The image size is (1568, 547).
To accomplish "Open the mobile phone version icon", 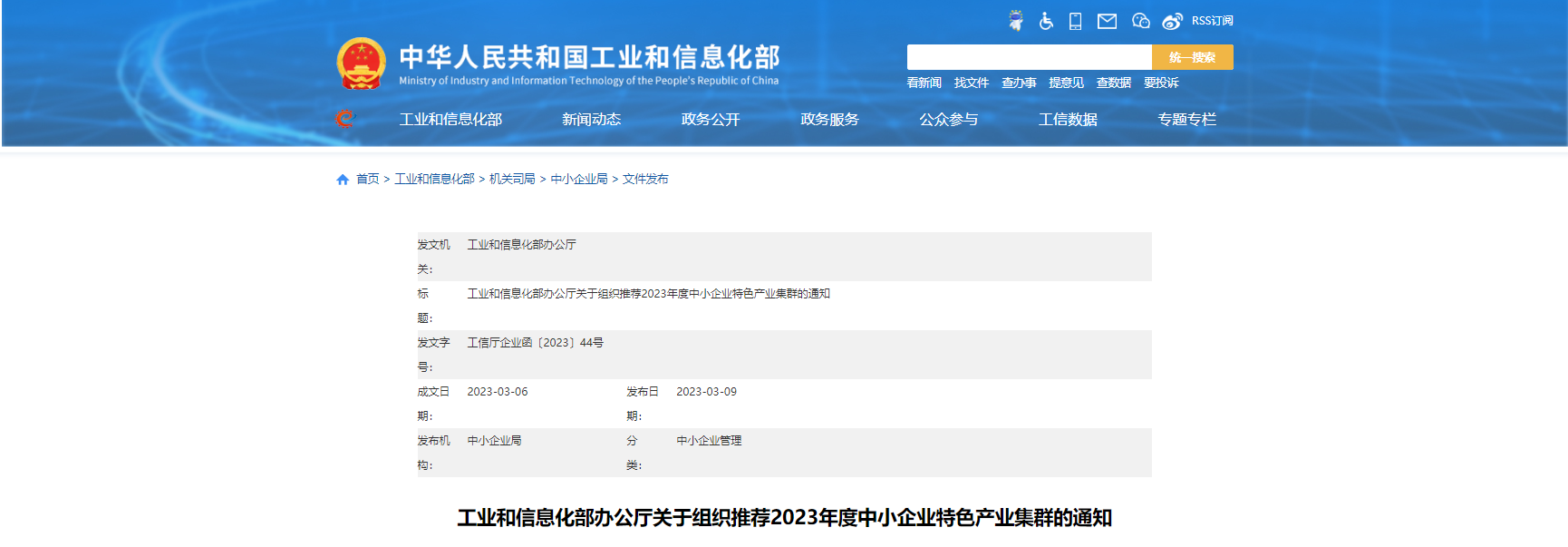I will (1076, 21).
